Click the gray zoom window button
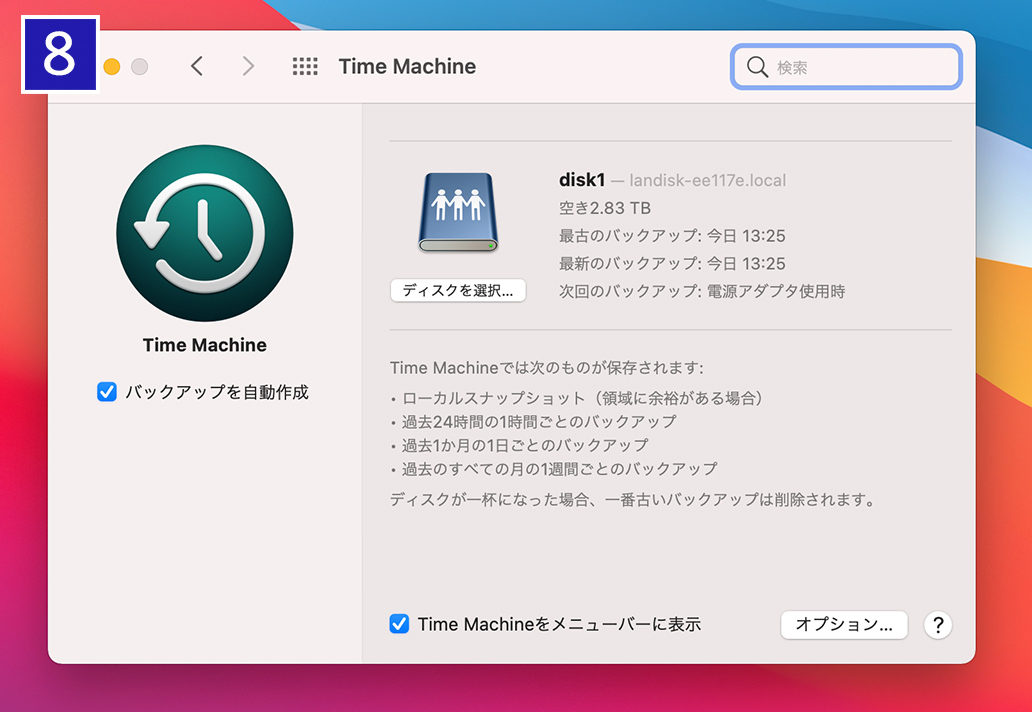 coord(140,66)
